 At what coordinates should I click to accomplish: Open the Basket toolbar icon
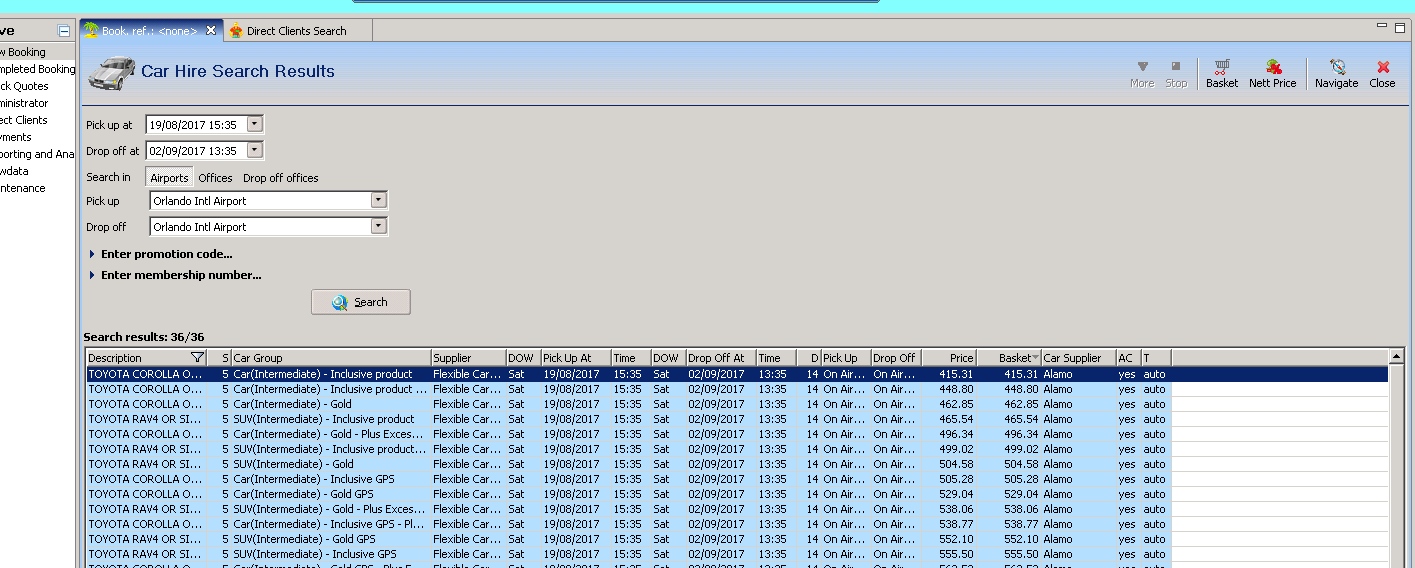(x=1222, y=73)
